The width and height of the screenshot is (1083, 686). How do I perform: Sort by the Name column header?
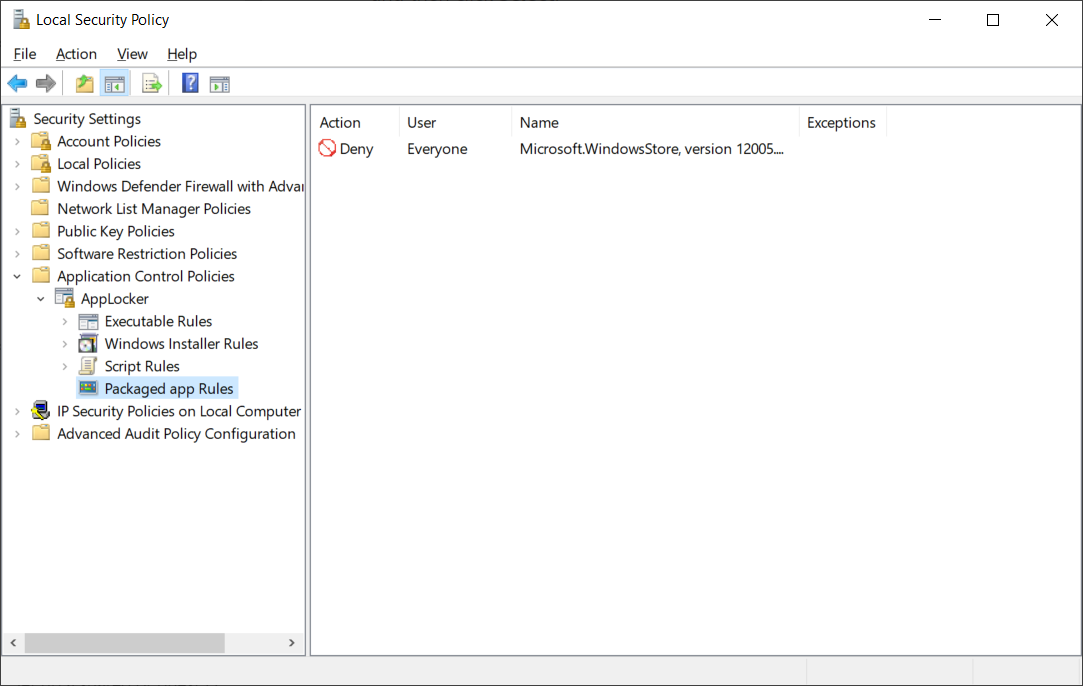[x=539, y=123]
